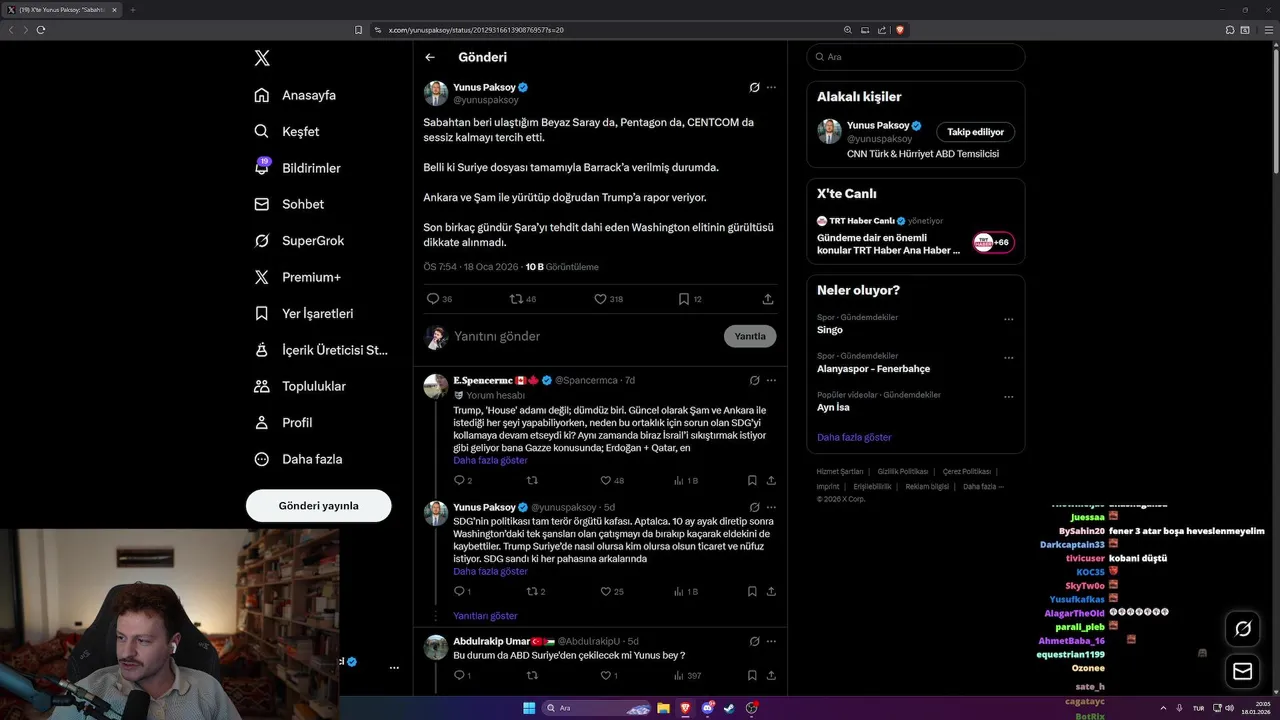Open Profil page
1280x720 pixels.
[x=283, y=422]
